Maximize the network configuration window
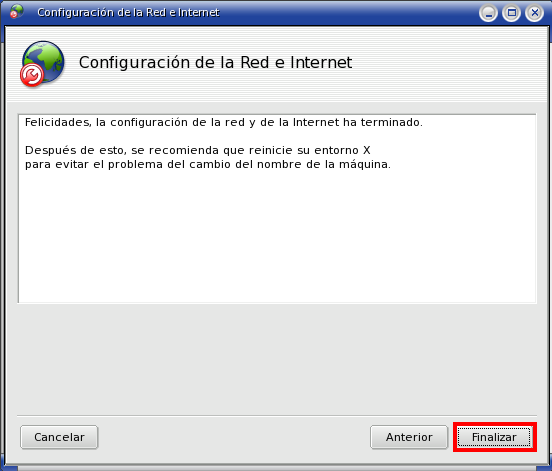The image size is (552, 471). tap(512, 13)
